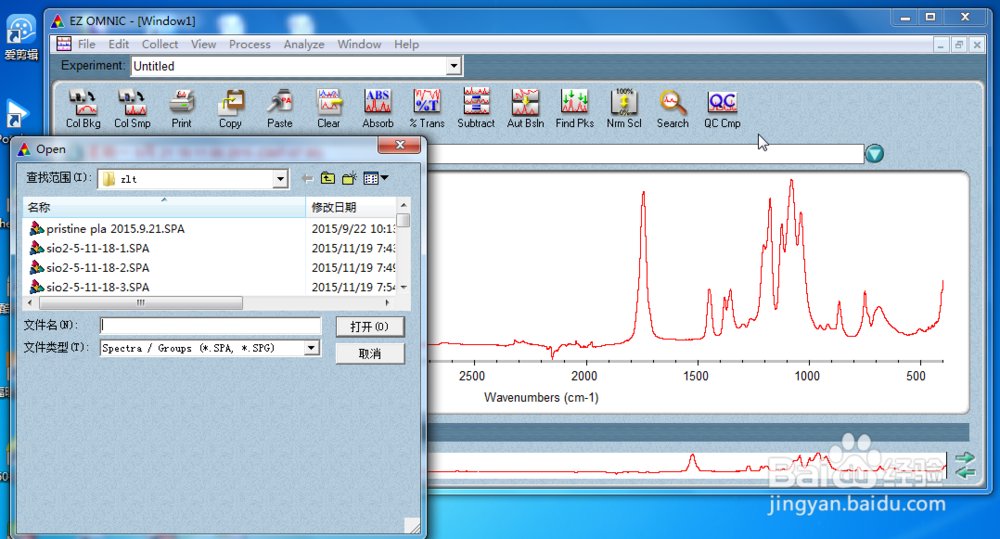1000x539 pixels.
Task: Click the Copy toolbar icon
Action: coord(230,108)
